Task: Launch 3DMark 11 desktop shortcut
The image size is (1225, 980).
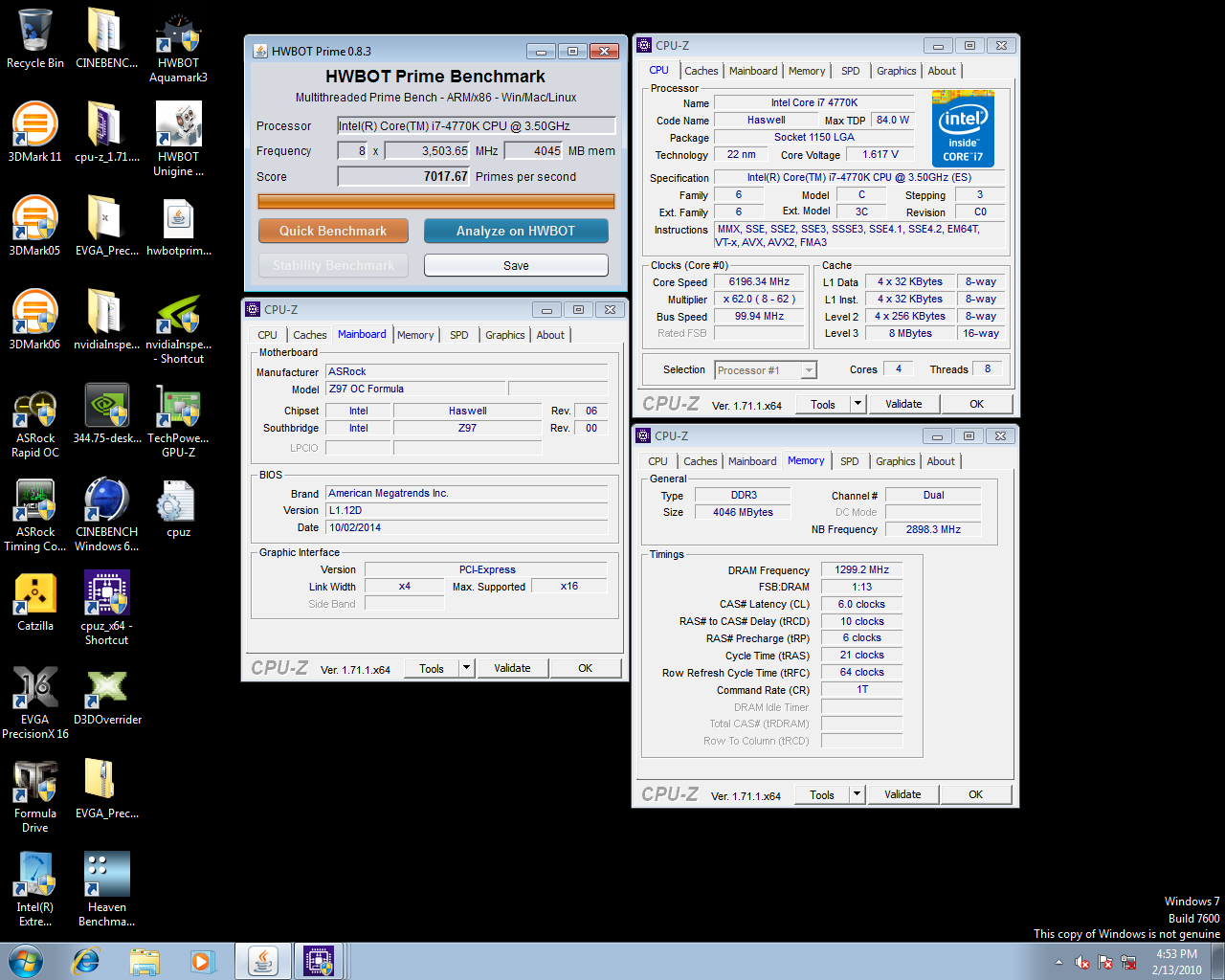Action: (x=35, y=133)
